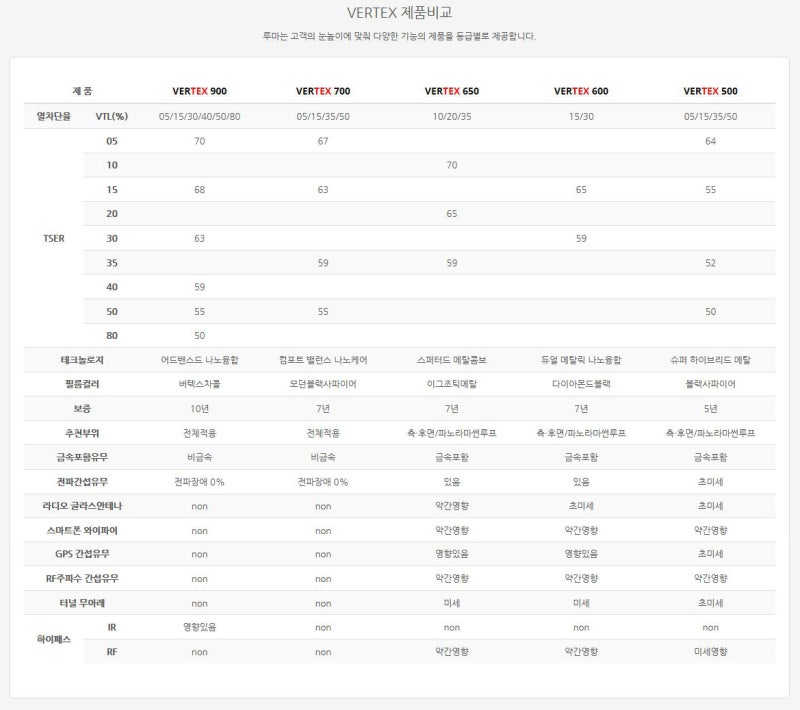Click value "52" in VERTEX 500 column
Viewport: 800px width, 710px height.
point(710,263)
